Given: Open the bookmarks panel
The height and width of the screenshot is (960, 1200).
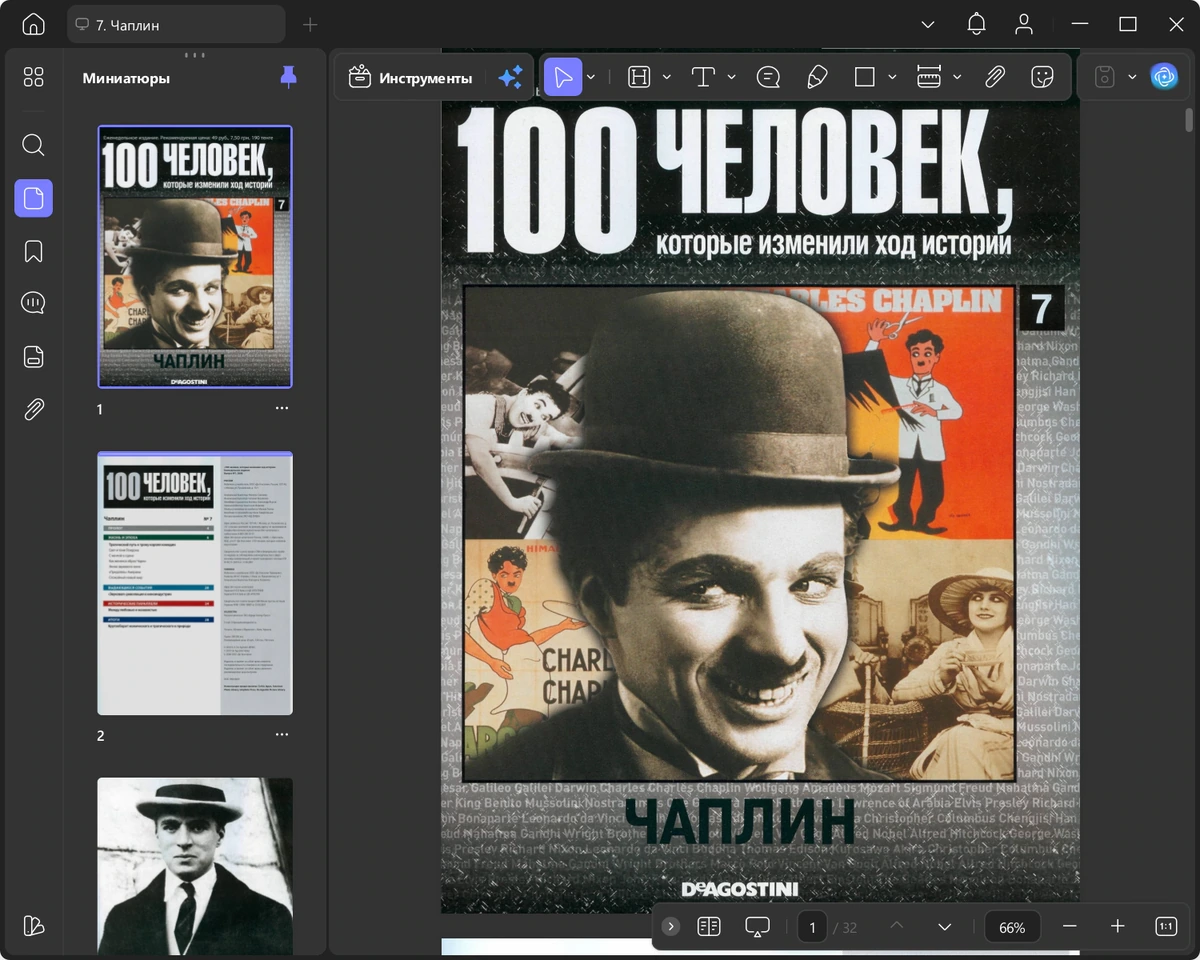Looking at the screenshot, I should pyautogui.click(x=33, y=251).
